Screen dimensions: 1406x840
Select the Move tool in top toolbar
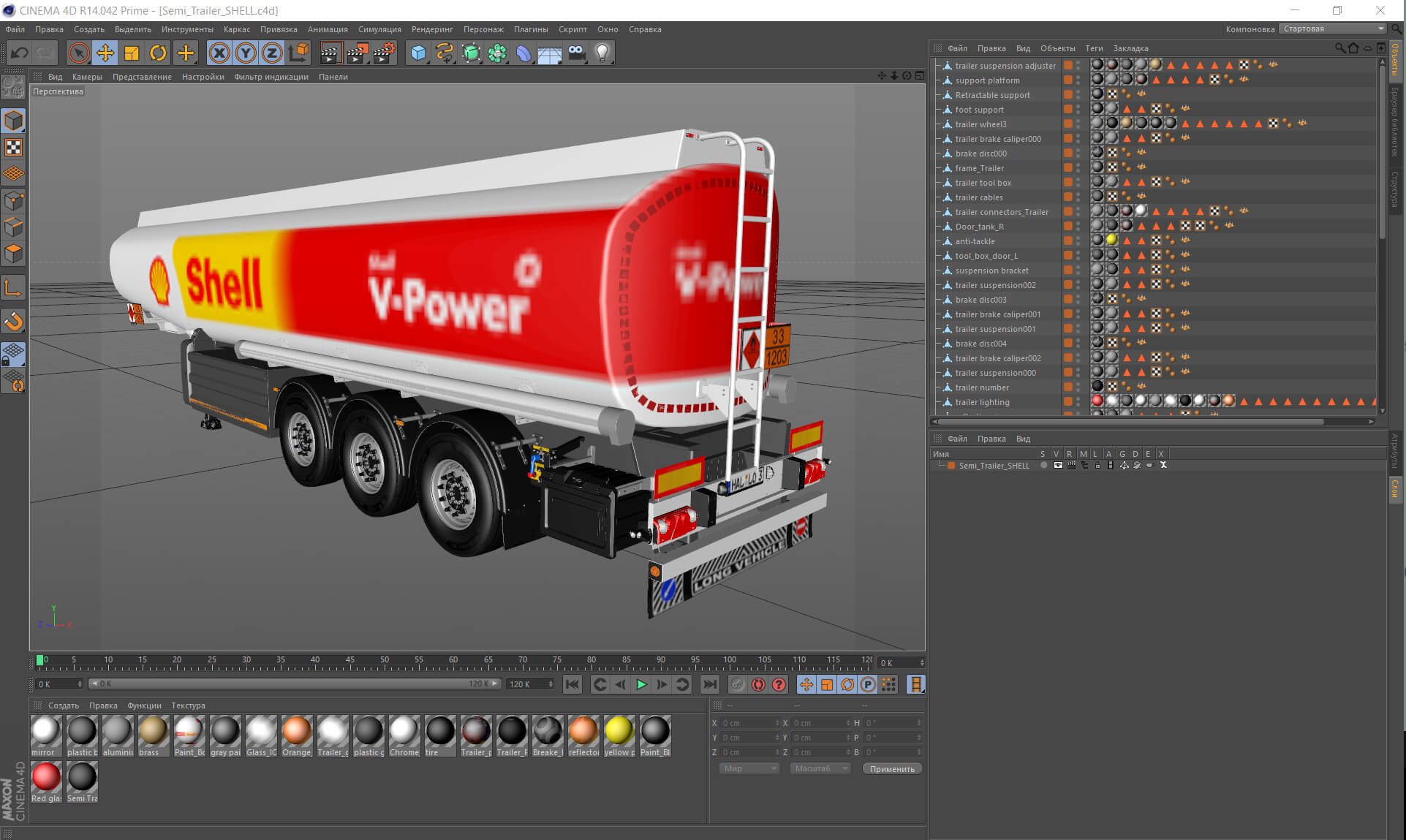click(105, 53)
